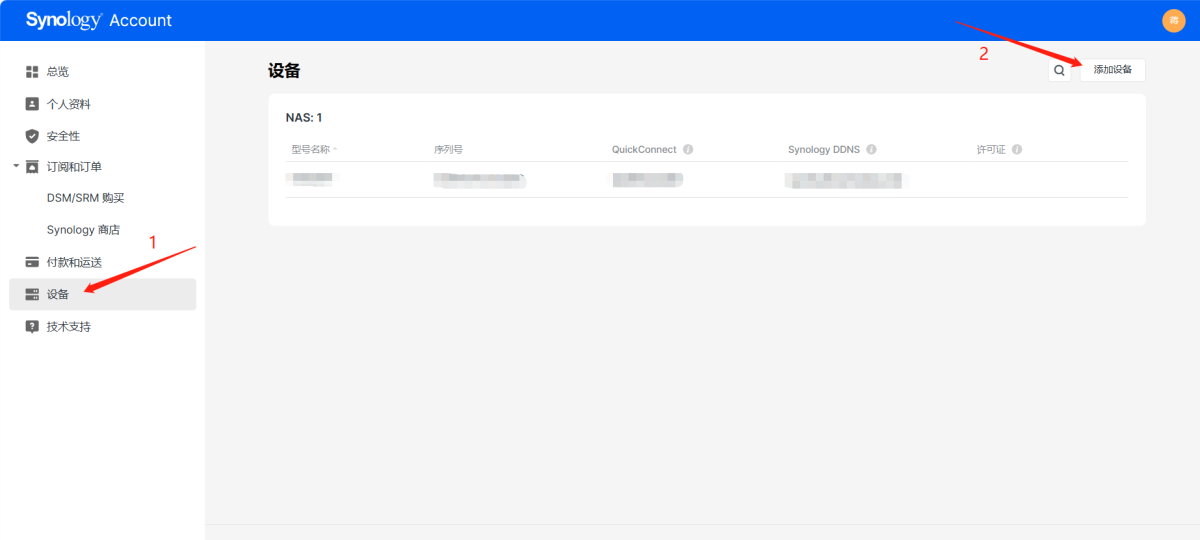The height and width of the screenshot is (540, 1200).
Task: Click the 个人资料 person icon
Action: coord(32,104)
